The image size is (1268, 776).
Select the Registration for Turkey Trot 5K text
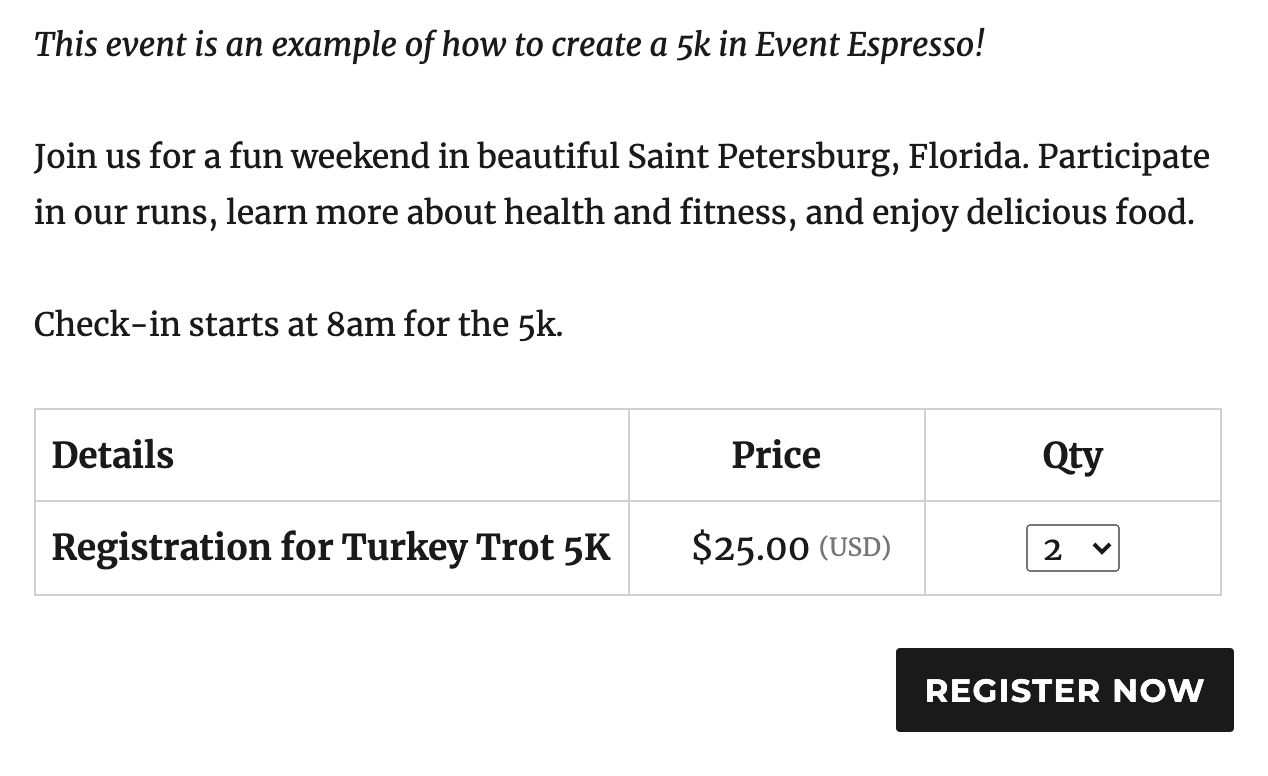[331, 547]
